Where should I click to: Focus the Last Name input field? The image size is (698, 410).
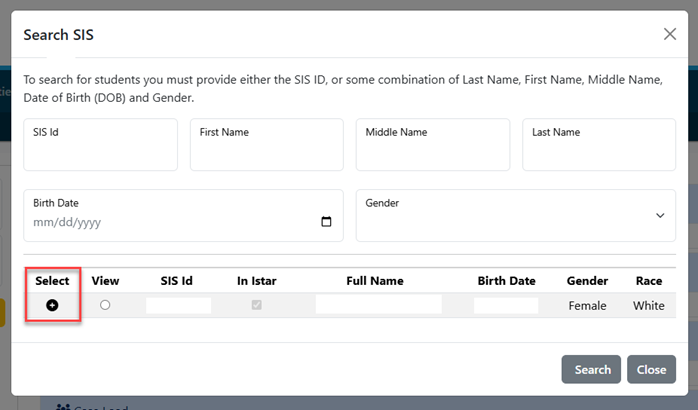[x=599, y=144]
